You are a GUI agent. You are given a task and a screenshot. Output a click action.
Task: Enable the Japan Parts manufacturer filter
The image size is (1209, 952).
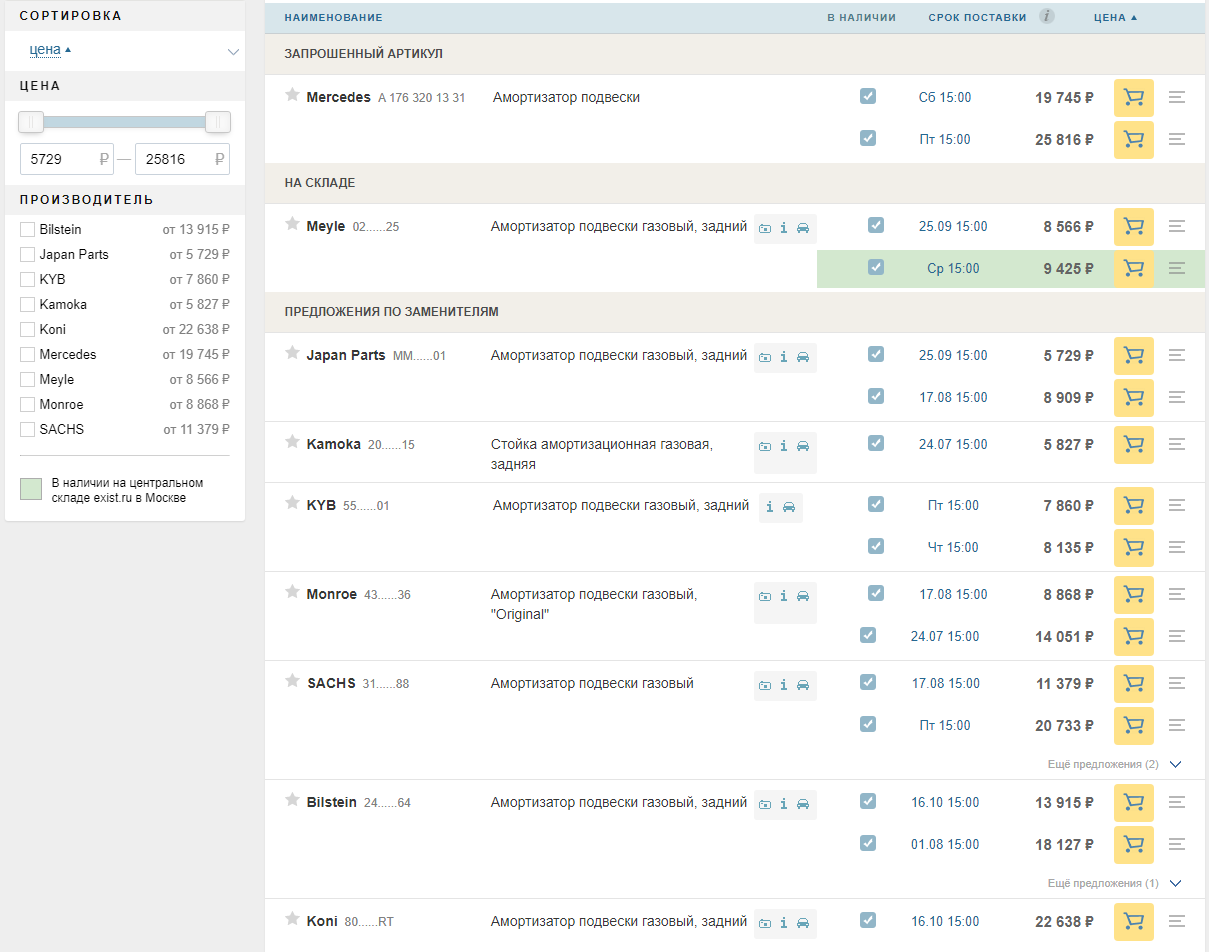click(x=28, y=255)
